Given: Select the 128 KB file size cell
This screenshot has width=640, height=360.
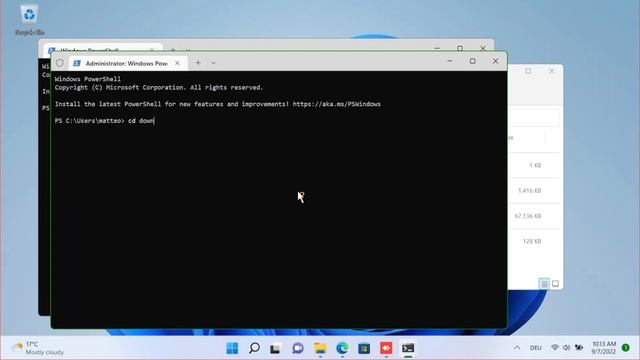Looking at the screenshot, I should pos(532,241).
